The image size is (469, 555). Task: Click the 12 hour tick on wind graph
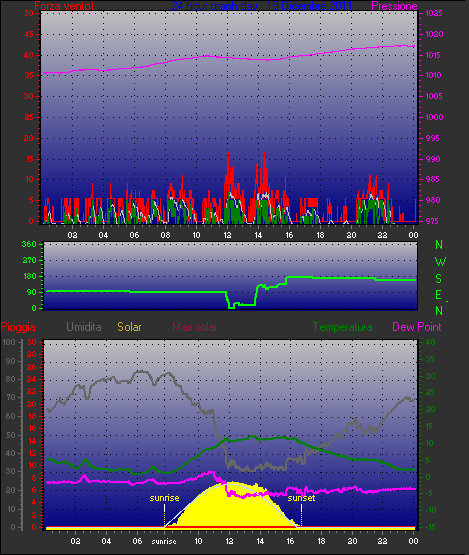coord(227,235)
